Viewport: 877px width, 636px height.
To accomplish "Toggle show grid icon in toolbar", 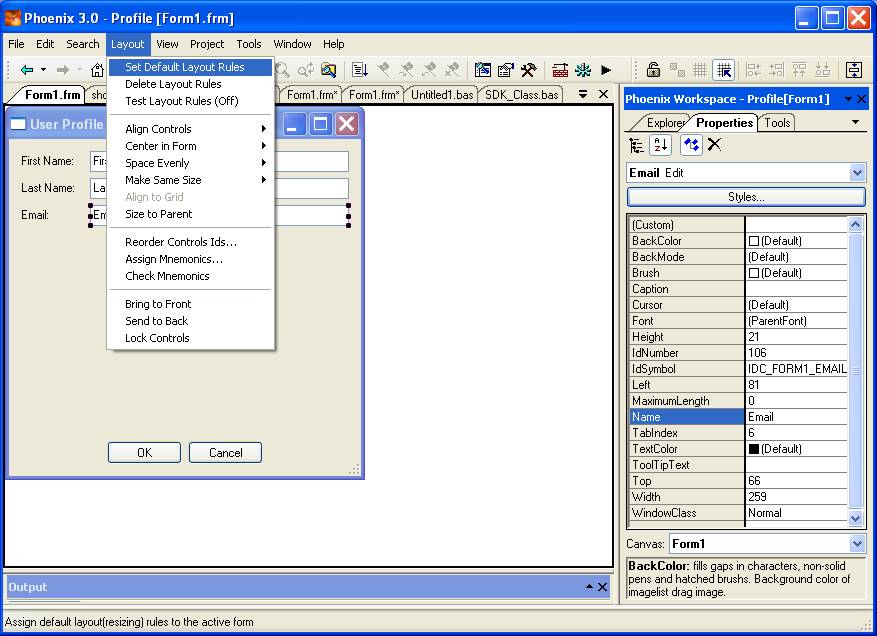I will pos(700,70).
